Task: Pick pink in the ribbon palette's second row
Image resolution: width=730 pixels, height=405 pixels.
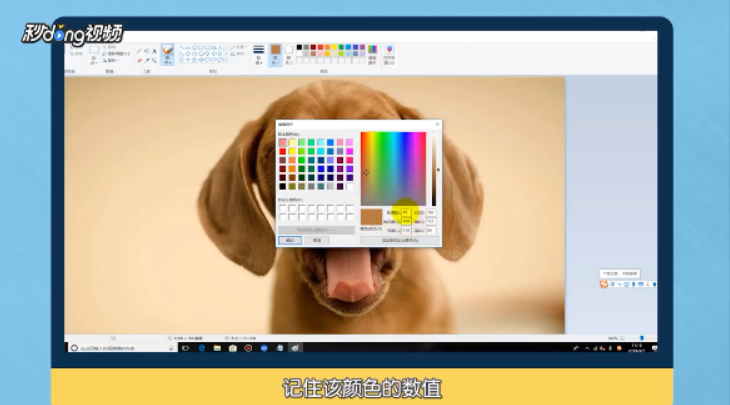Action: click(x=320, y=54)
